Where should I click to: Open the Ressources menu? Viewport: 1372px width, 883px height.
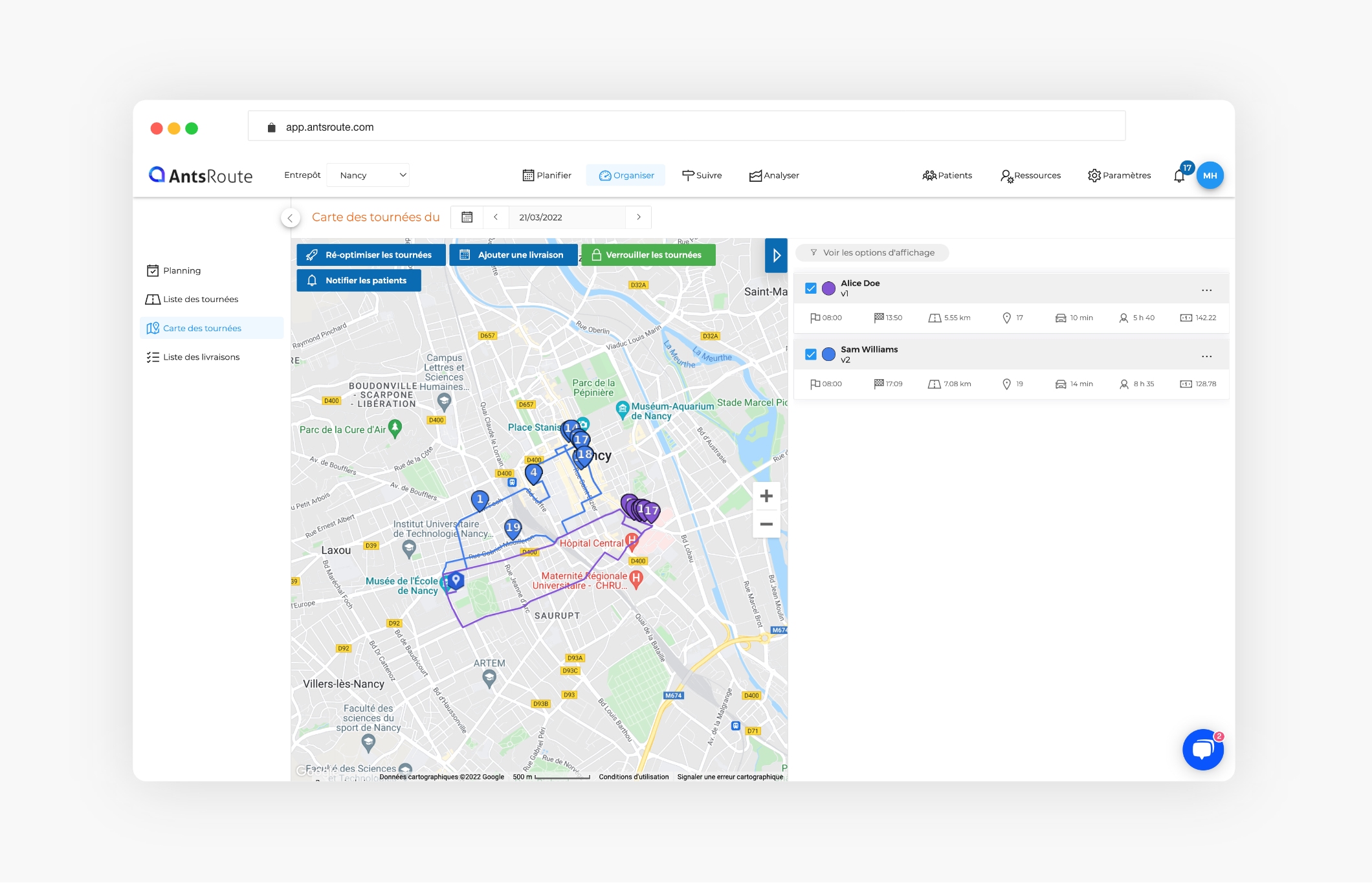click(1030, 175)
